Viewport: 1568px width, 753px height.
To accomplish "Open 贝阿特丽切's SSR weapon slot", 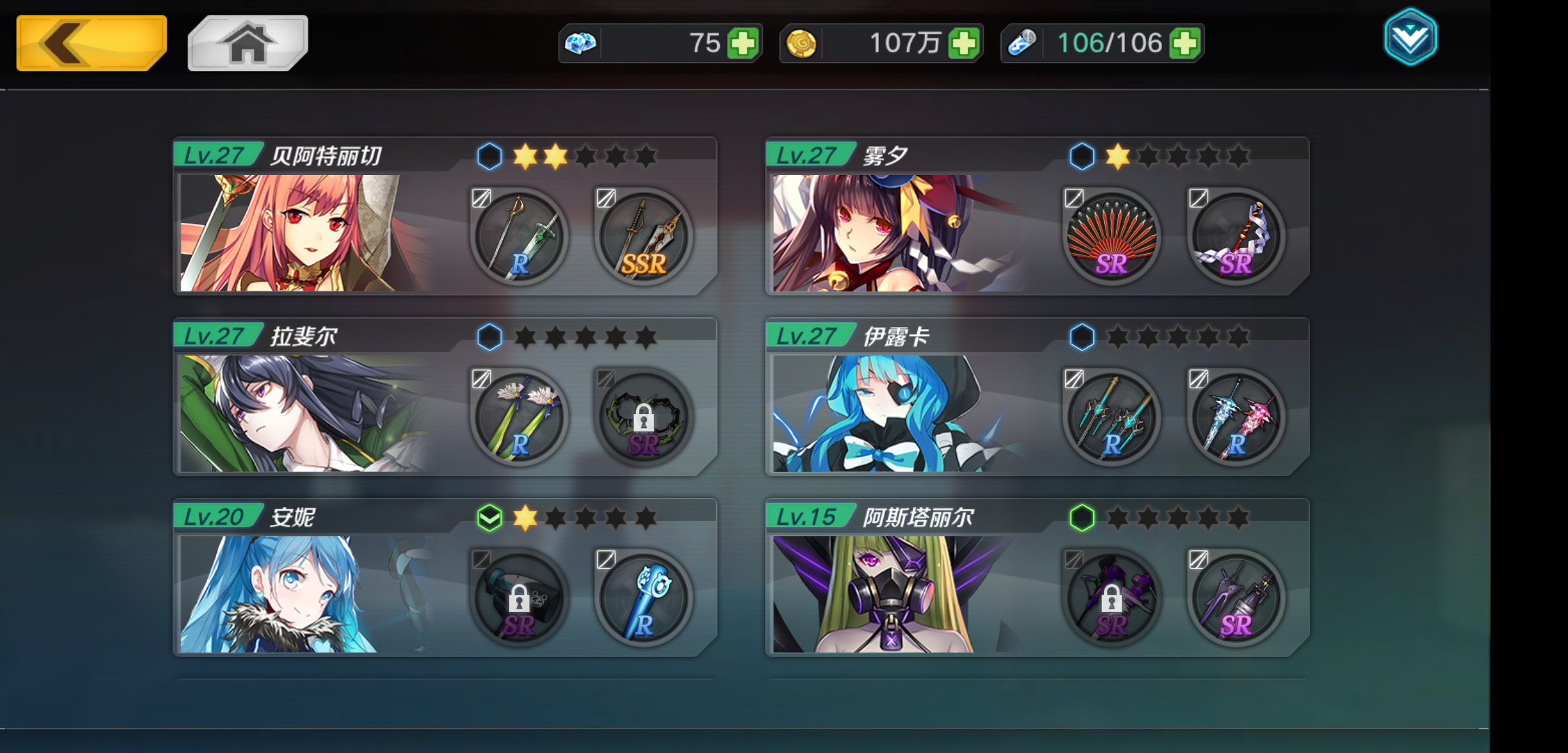I will (643, 237).
